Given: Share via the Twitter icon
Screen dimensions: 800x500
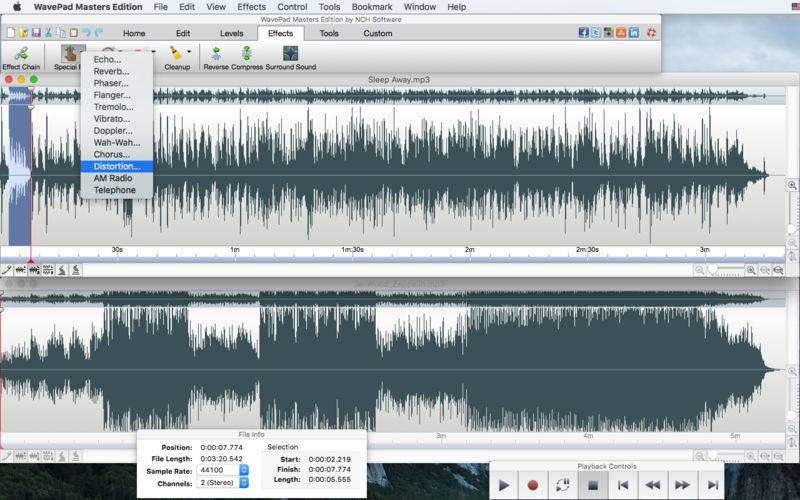Looking at the screenshot, I should pos(596,33).
